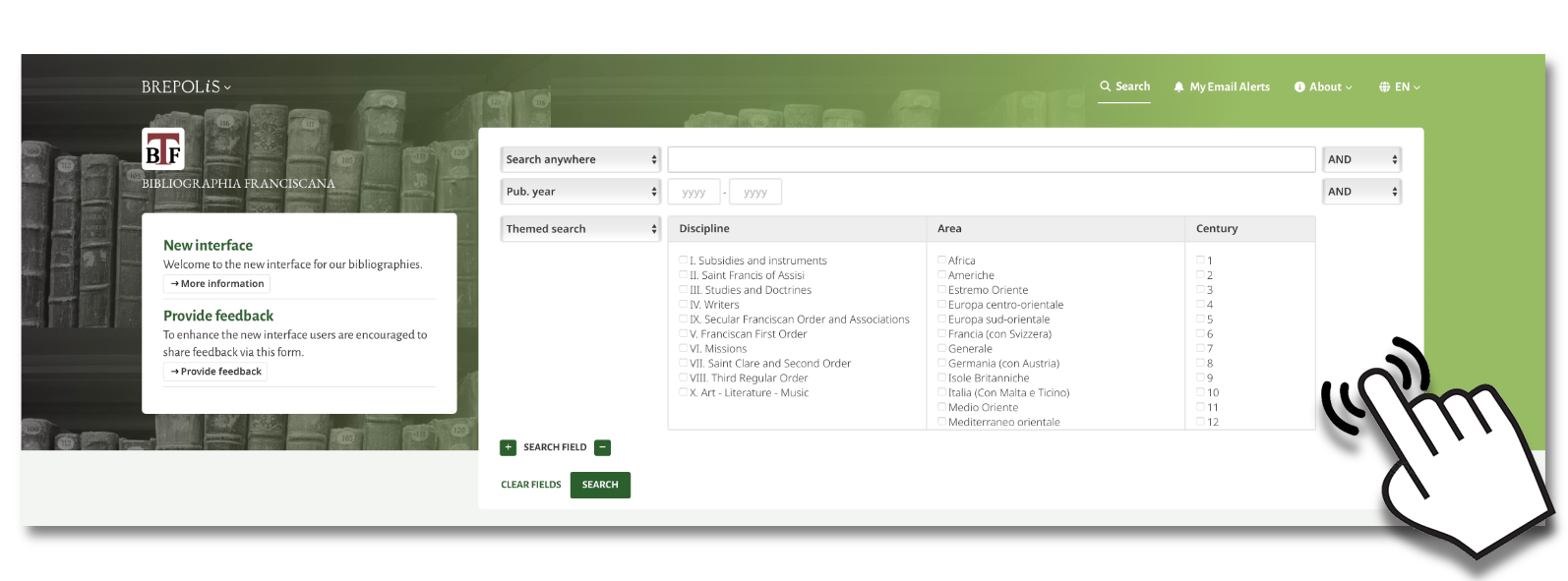Screen dimensions: 1568x581
Task: Open the Brepolis logo menu
Action: click(x=186, y=87)
